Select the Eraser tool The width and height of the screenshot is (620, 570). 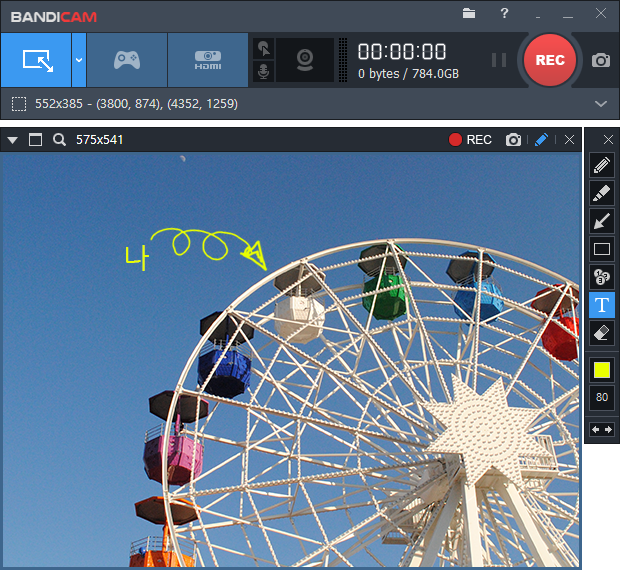601,333
